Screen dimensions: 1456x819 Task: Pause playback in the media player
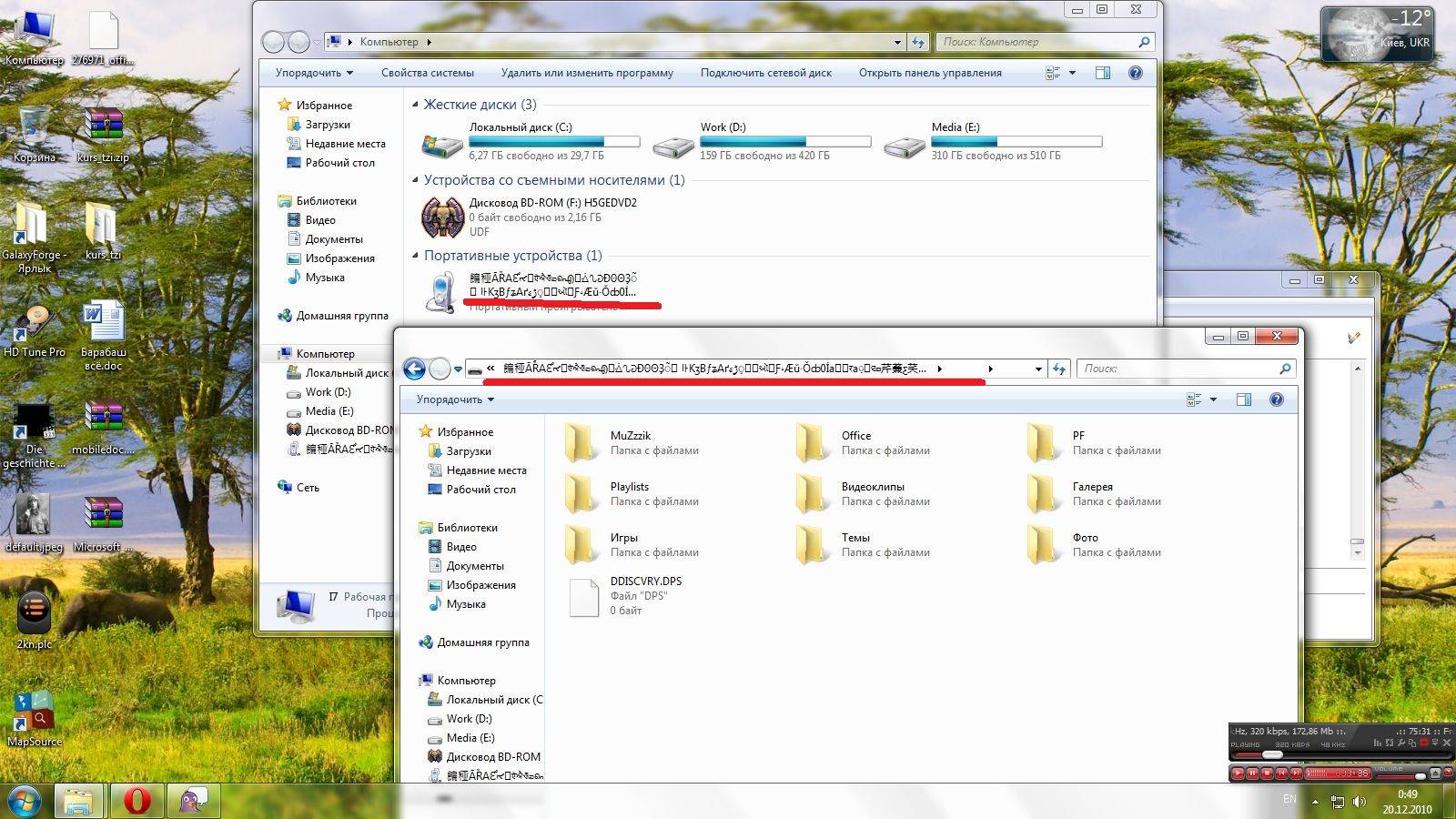1252,773
